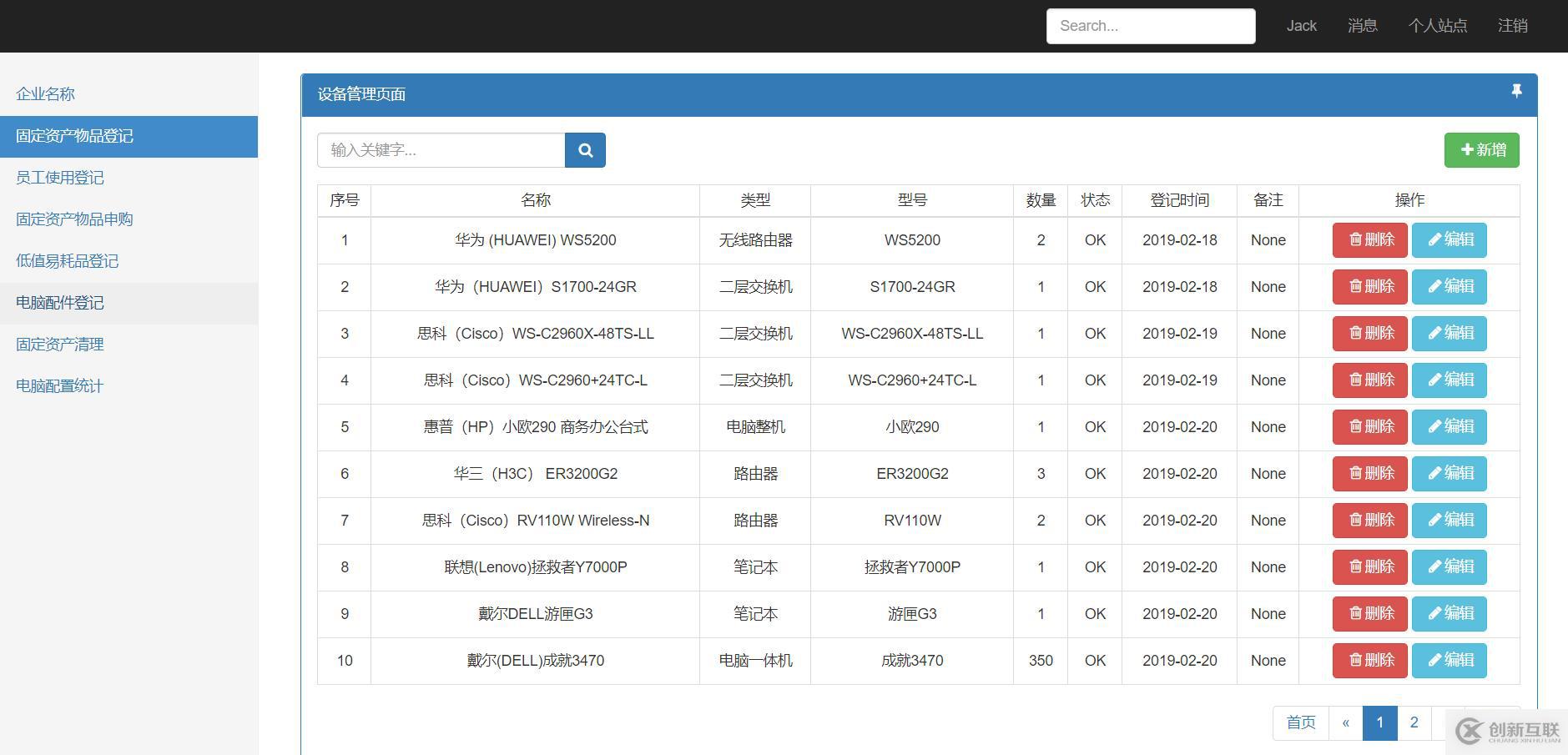Click the trash icon to delete 华为 WS5200

[1354, 239]
